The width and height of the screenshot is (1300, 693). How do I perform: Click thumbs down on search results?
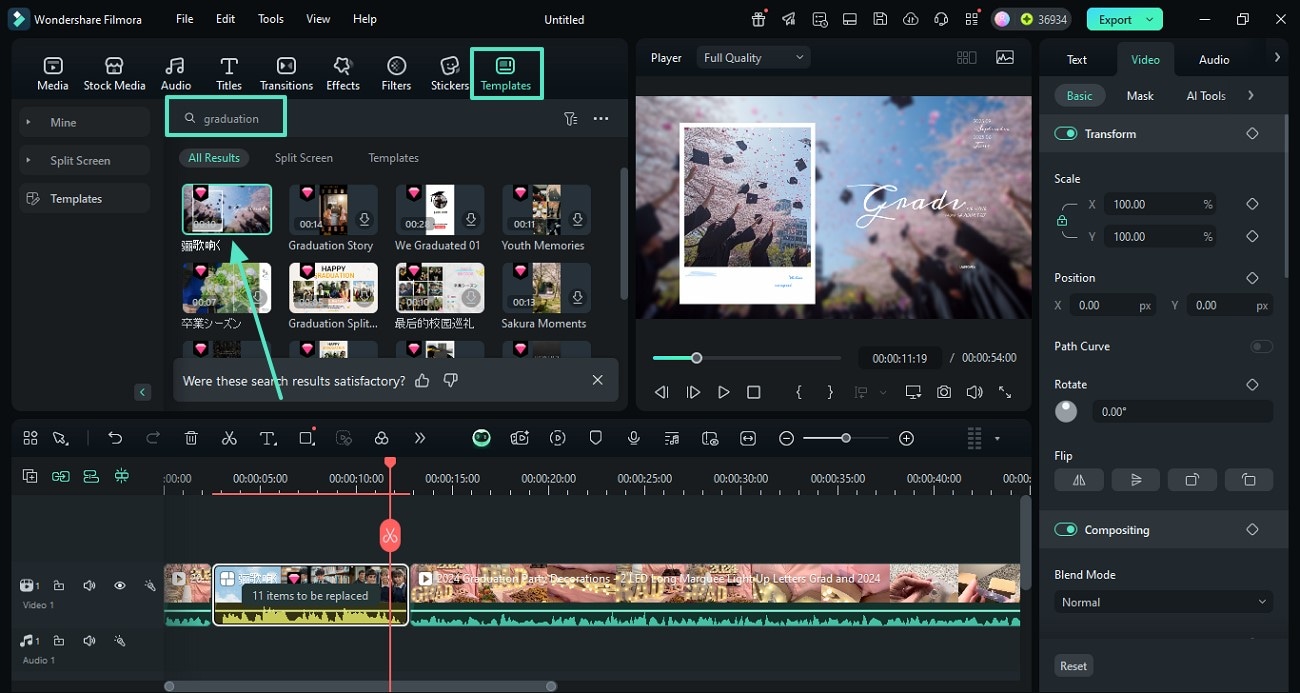450,380
